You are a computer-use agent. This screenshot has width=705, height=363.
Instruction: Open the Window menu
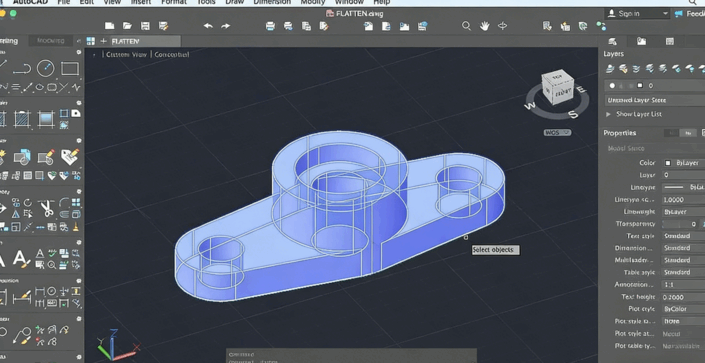pyautogui.click(x=349, y=2)
